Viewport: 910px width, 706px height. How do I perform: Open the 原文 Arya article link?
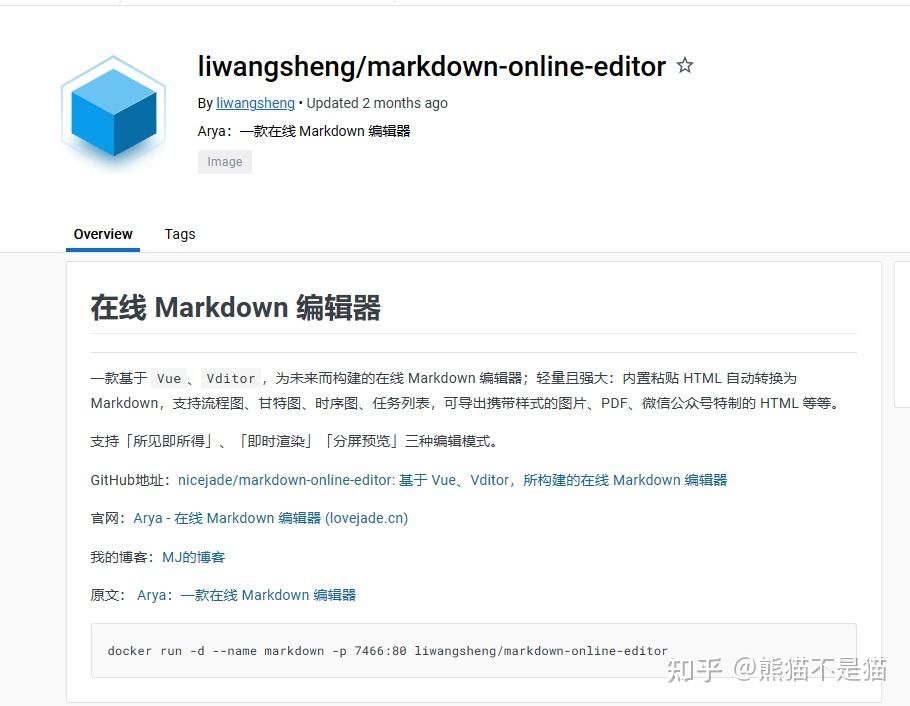click(246, 595)
